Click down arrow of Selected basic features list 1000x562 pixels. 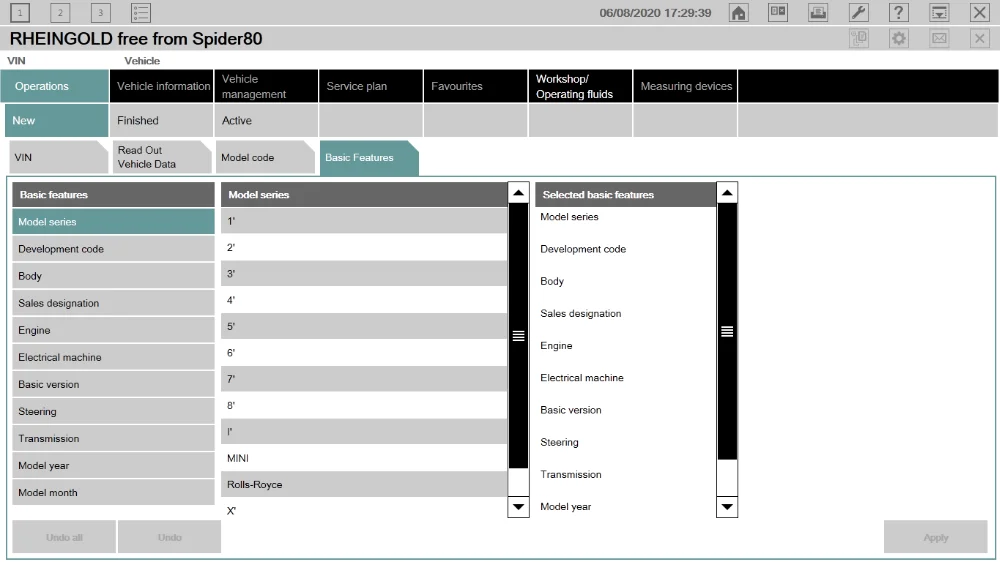727,507
